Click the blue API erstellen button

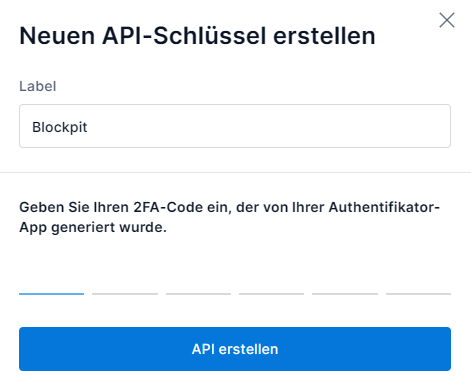click(235, 349)
